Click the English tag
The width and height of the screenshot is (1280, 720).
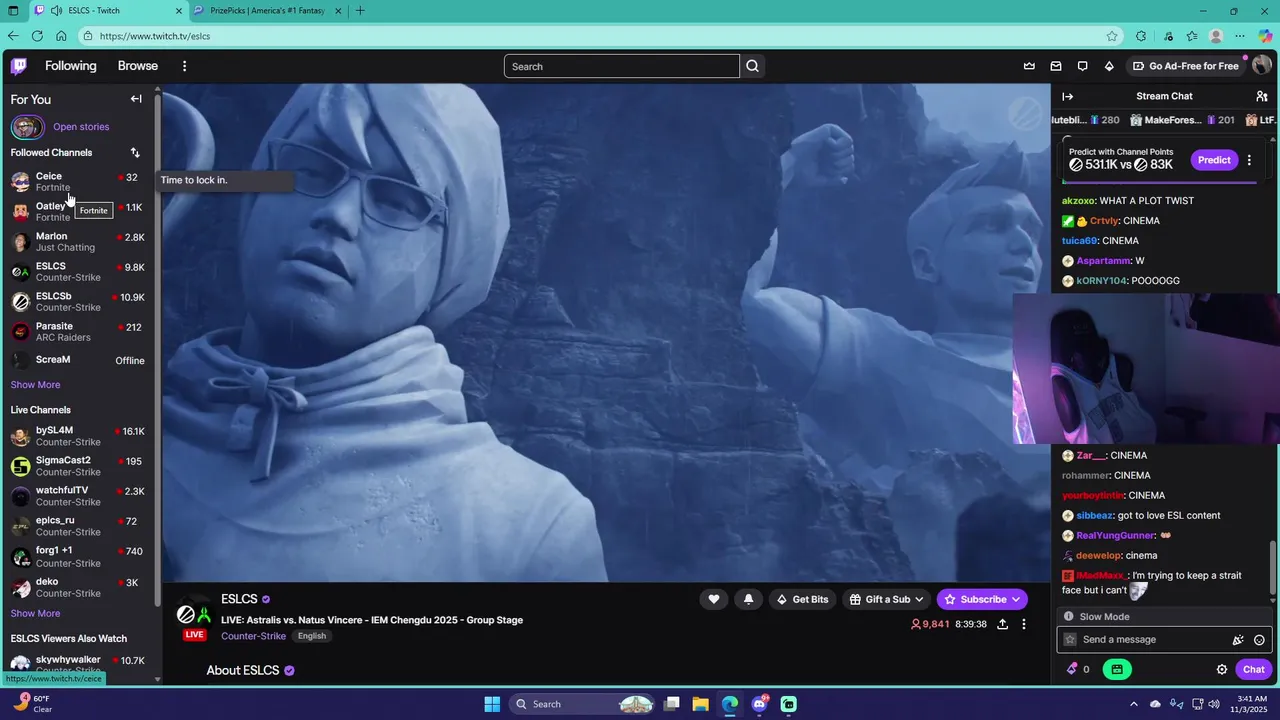[x=312, y=636]
